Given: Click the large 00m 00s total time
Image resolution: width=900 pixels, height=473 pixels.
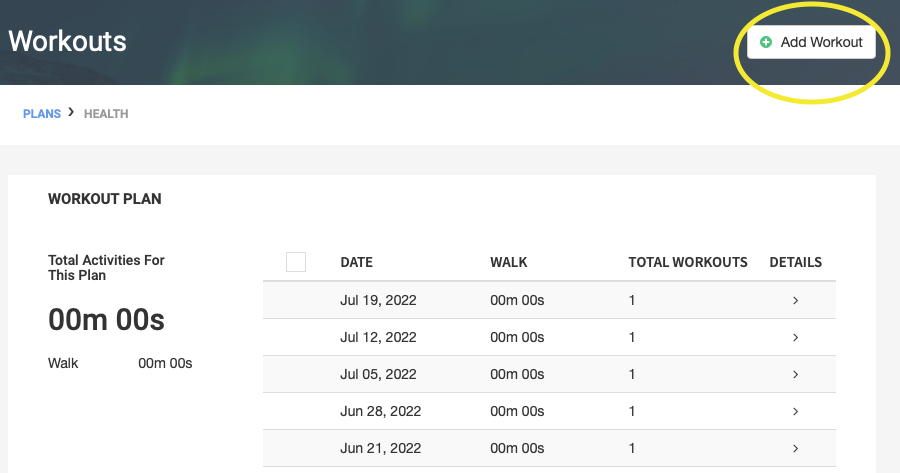Looking at the screenshot, I should click(106, 320).
